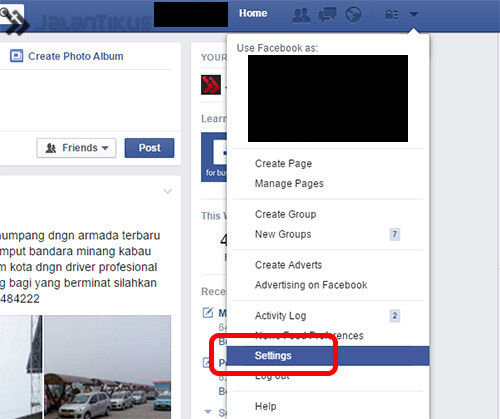
Task: Collapse the account dropdown arrow in top bar
Action: (x=414, y=14)
